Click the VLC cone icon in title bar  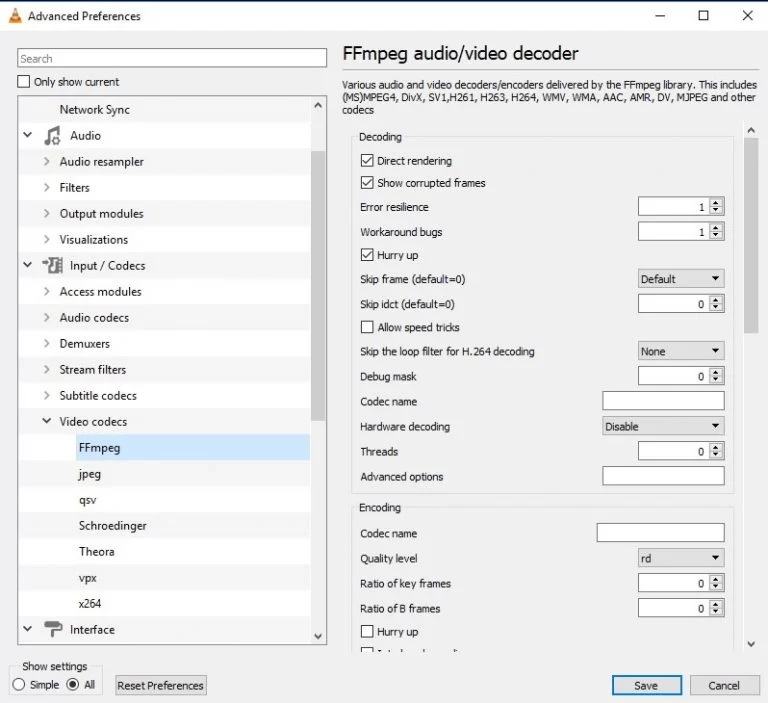point(14,16)
